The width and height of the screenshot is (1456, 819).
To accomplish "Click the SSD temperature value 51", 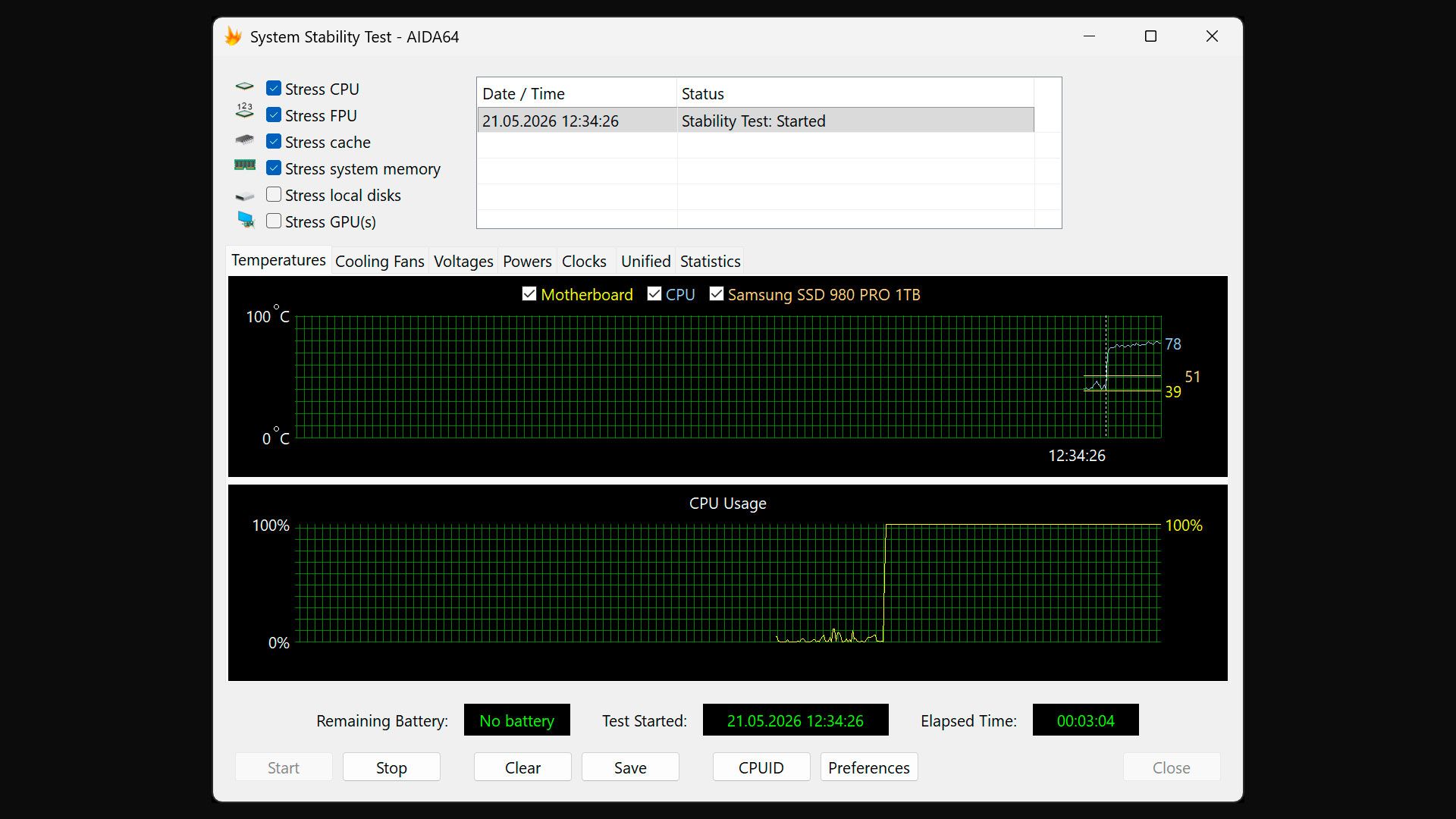I will pos(1193,377).
